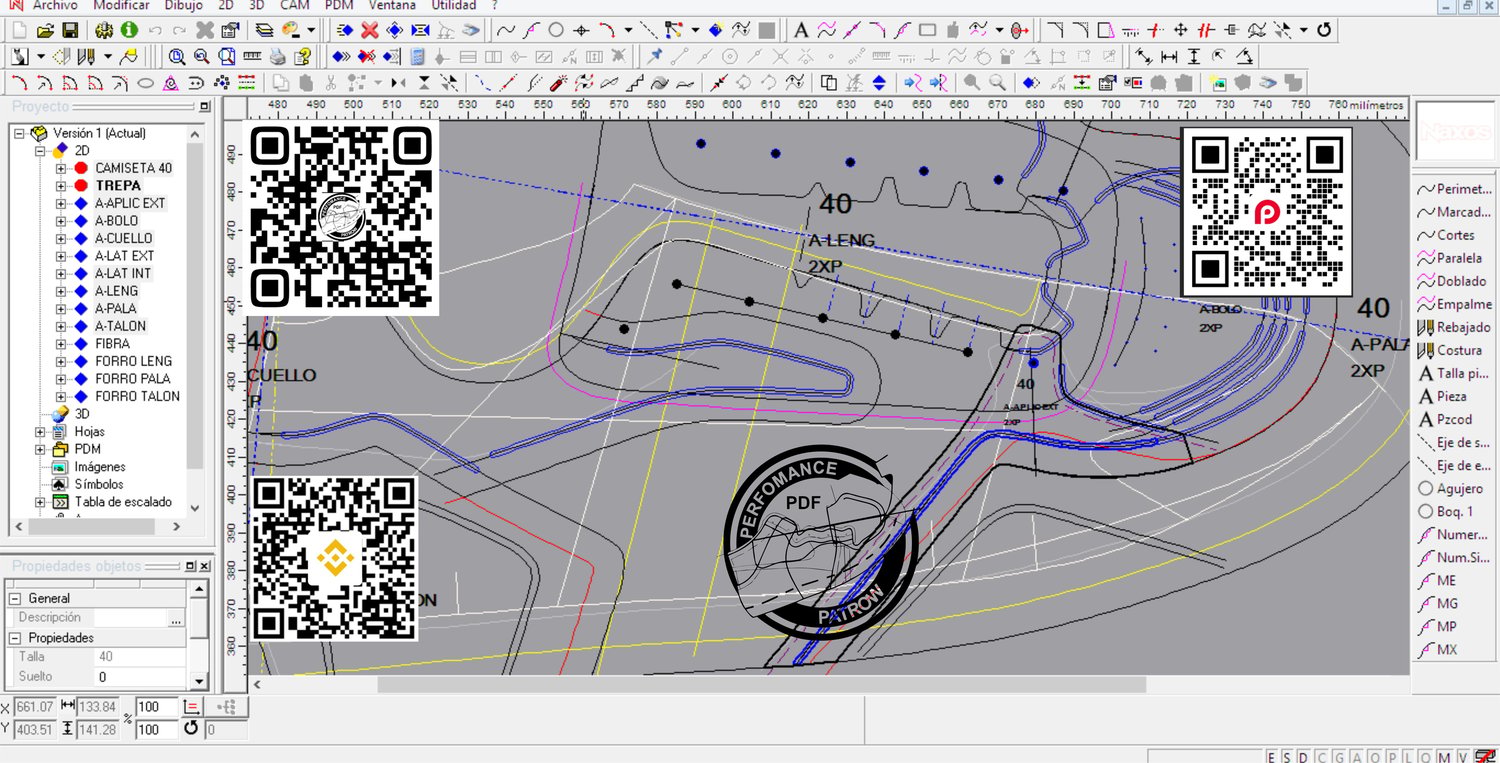The height and width of the screenshot is (763, 1500).
Task: Select the four-arrow move tool
Action: (1180, 30)
